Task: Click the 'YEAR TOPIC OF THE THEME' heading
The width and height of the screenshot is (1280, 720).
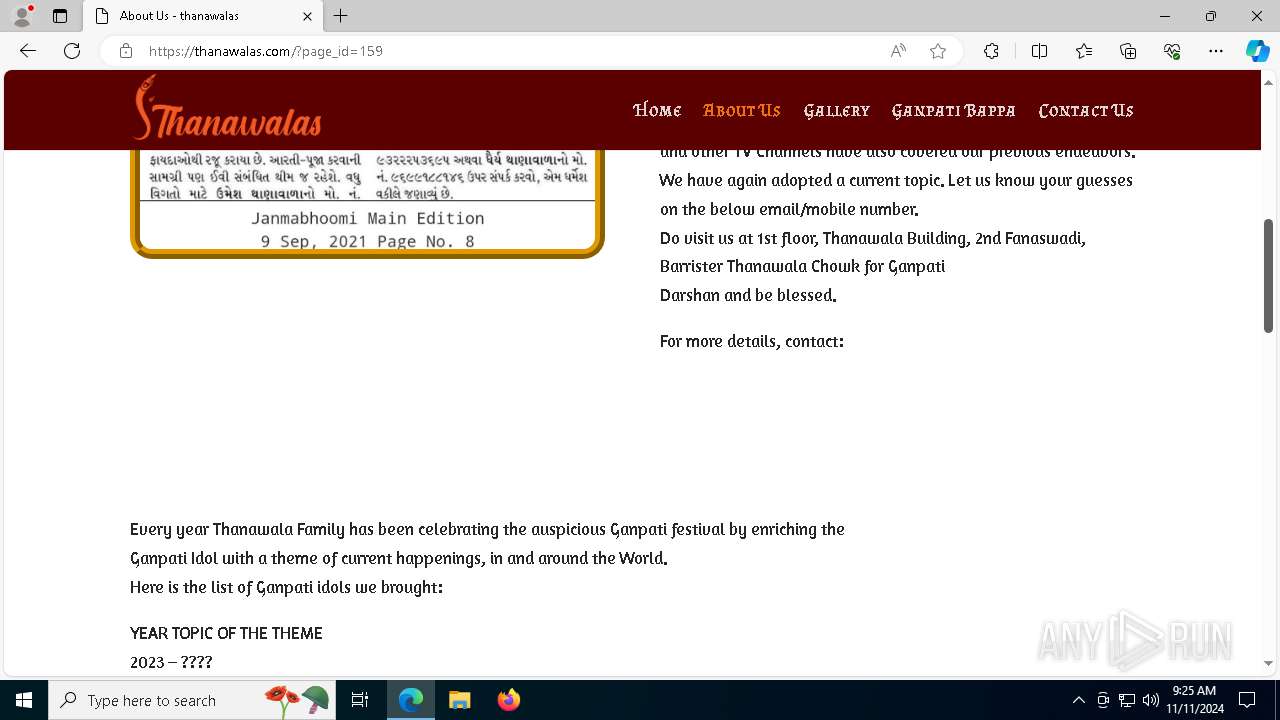Action: (226, 633)
